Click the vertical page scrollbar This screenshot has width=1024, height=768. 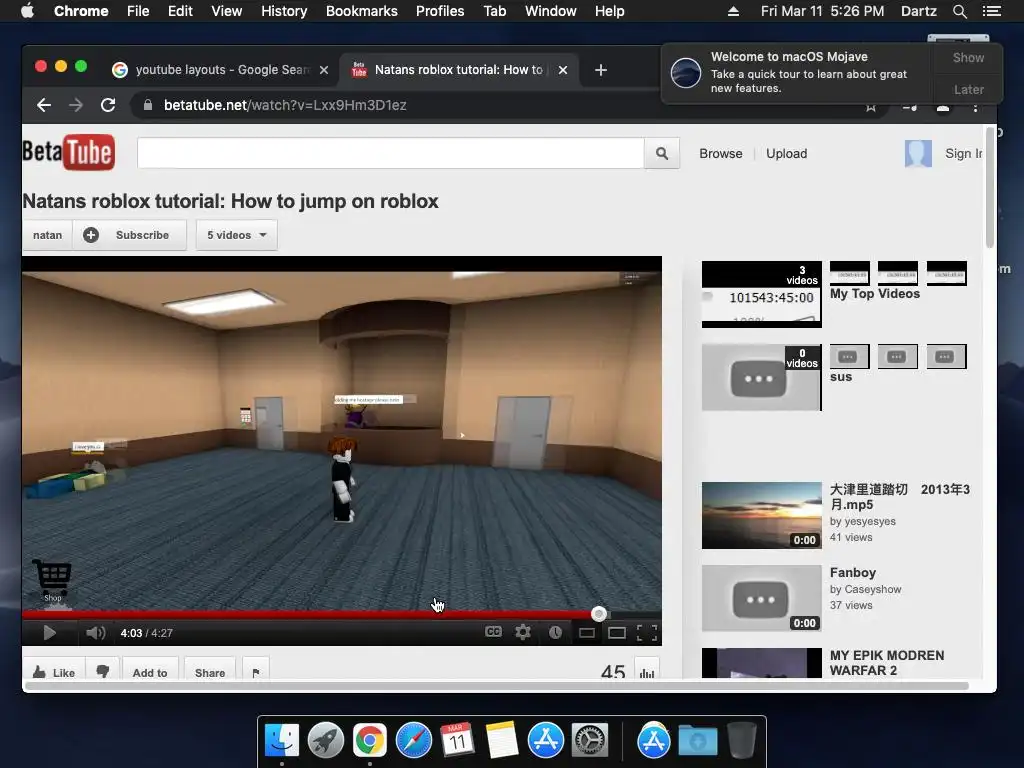click(990, 187)
